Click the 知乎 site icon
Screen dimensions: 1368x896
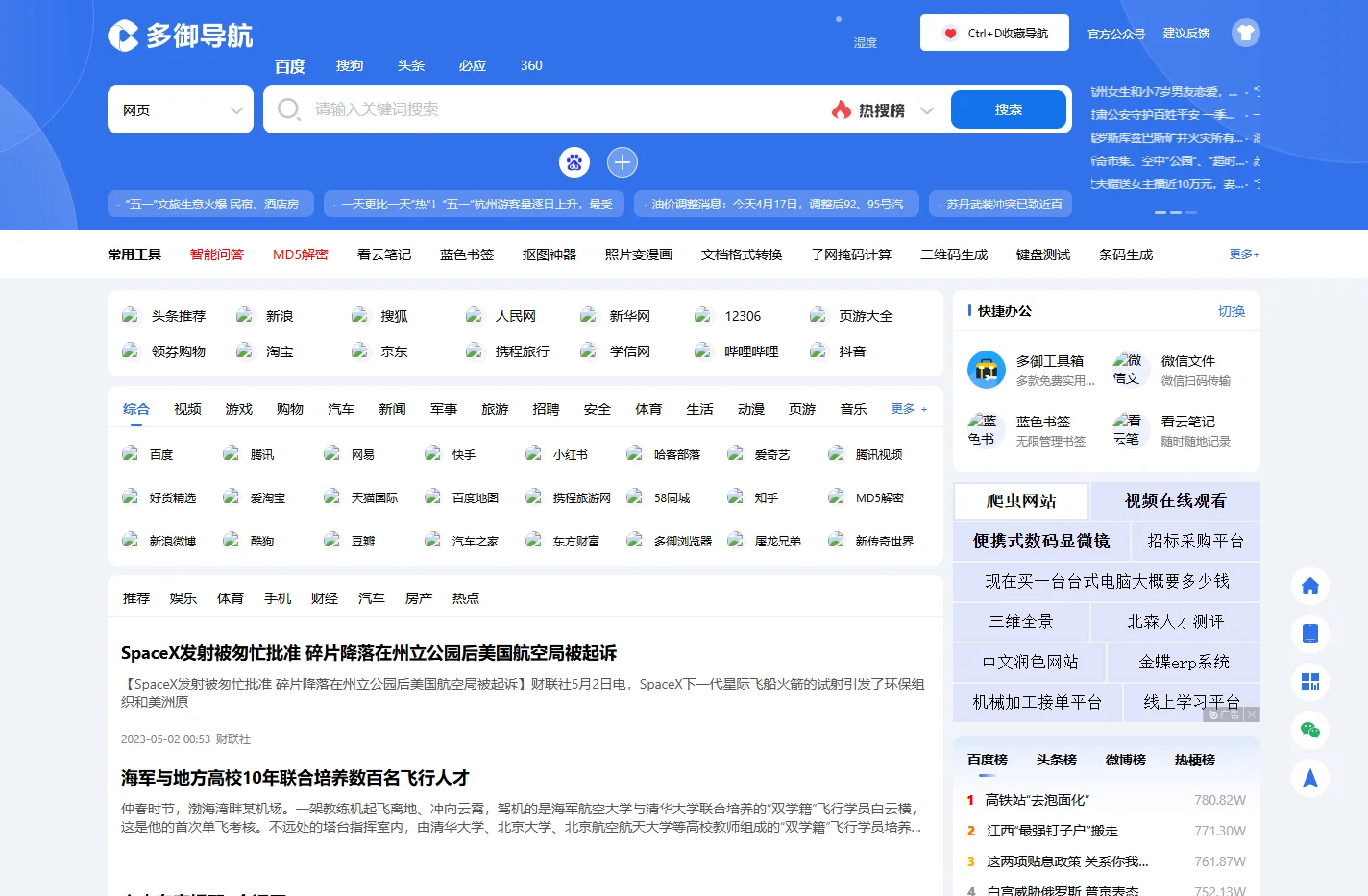point(736,496)
